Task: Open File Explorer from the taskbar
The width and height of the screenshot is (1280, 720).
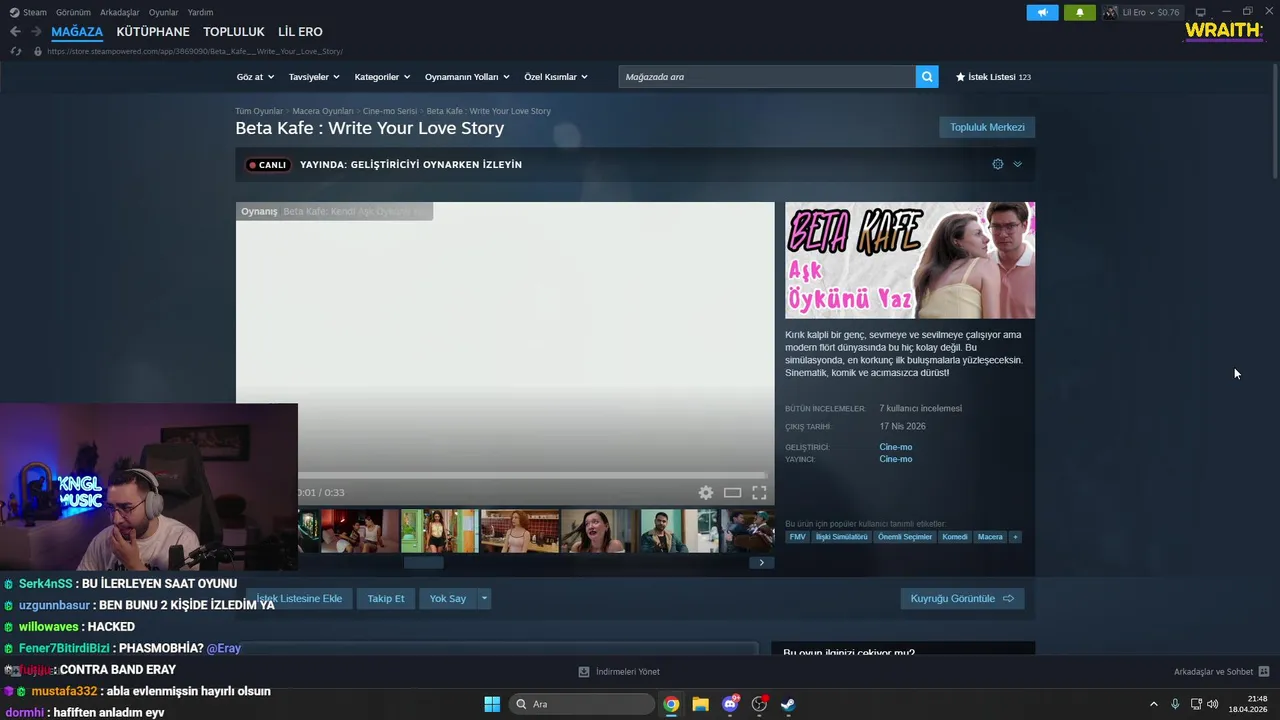Action: (700, 704)
